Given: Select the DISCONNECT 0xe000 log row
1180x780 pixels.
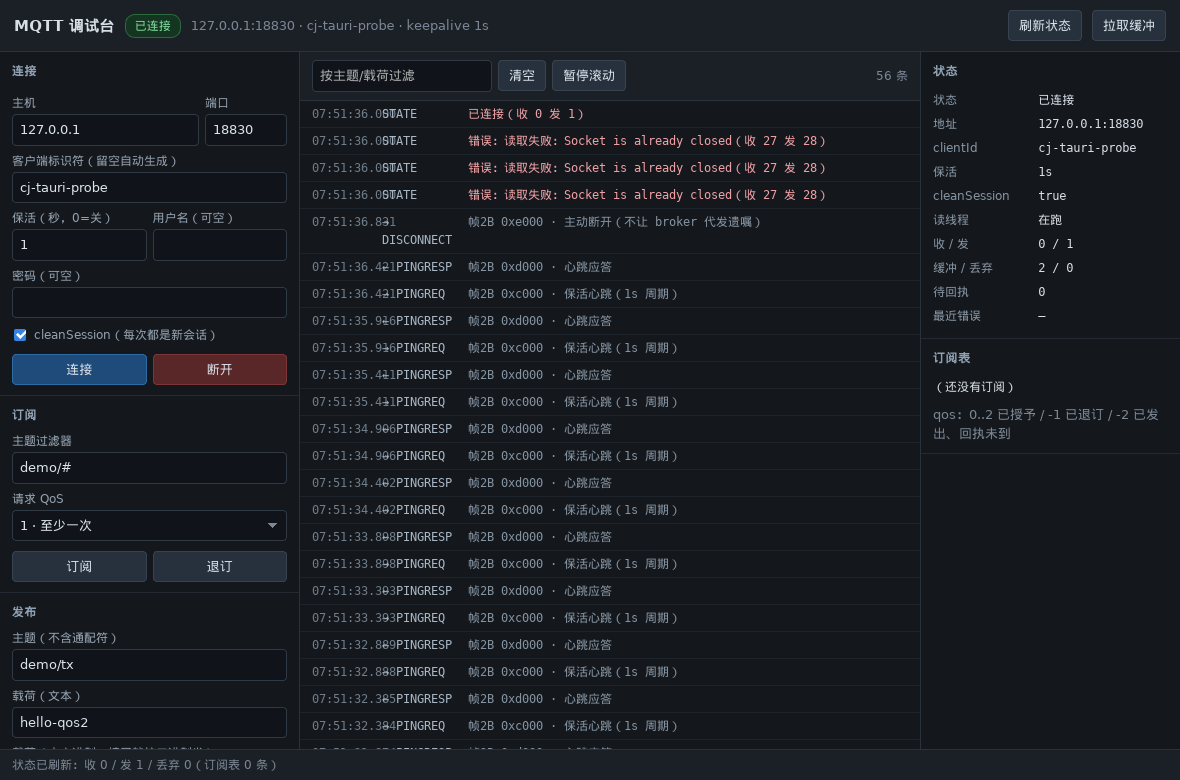Looking at the screenshot, I should tap(610, 231).
